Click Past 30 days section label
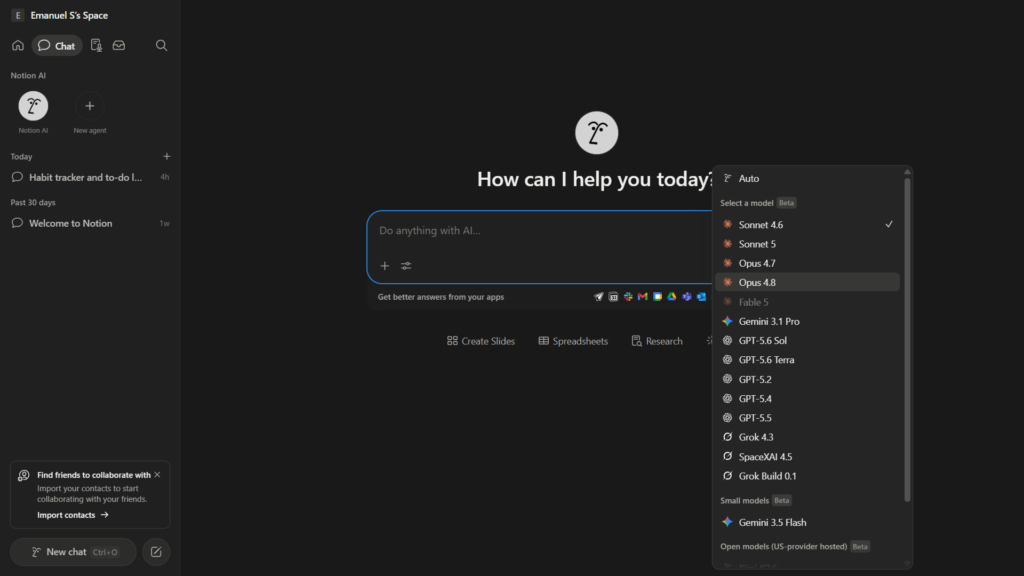The height and width of the screenshot is (576, 1024). pos(33,202)
